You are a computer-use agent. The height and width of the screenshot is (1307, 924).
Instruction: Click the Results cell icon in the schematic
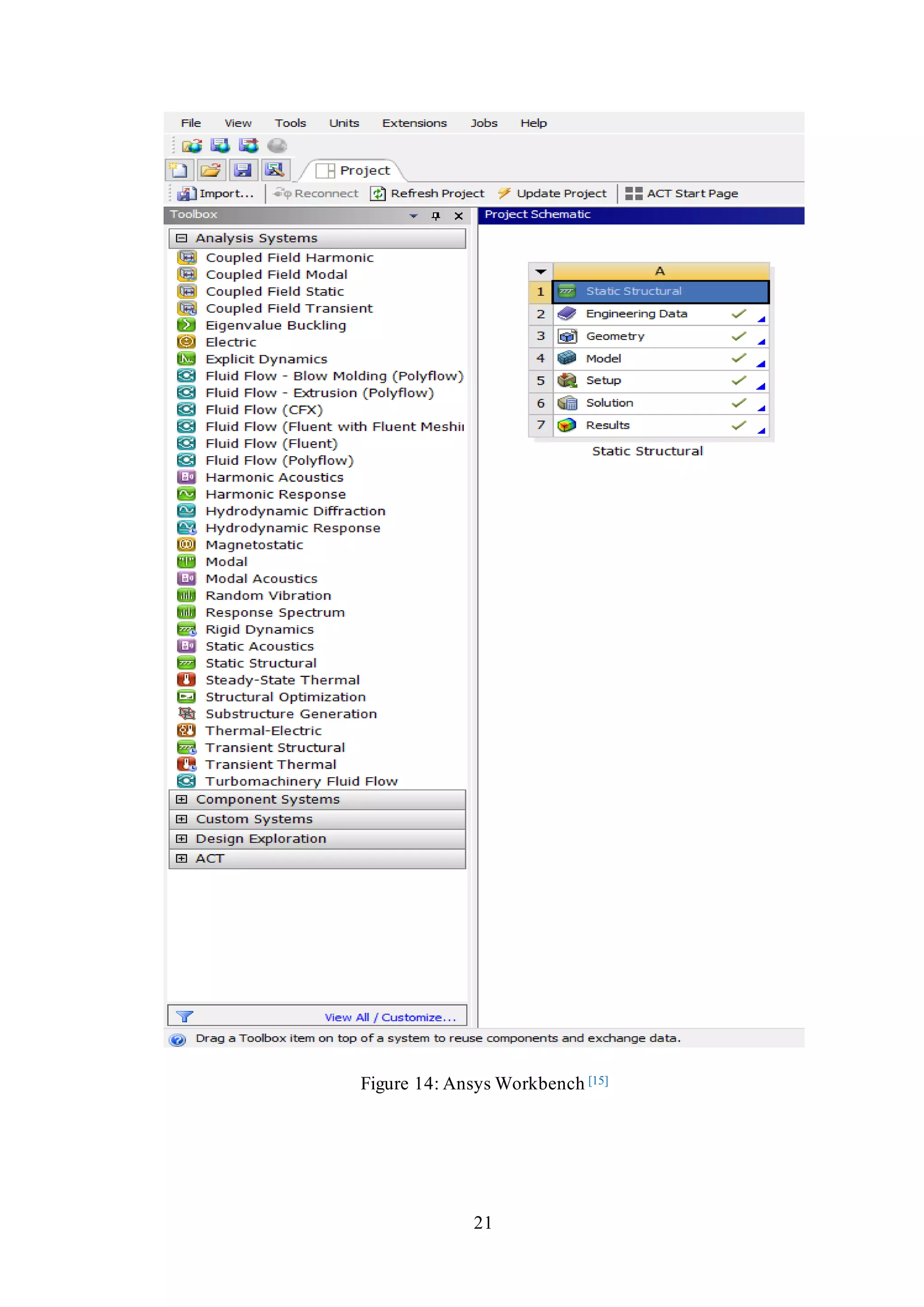tap(567, 425)
